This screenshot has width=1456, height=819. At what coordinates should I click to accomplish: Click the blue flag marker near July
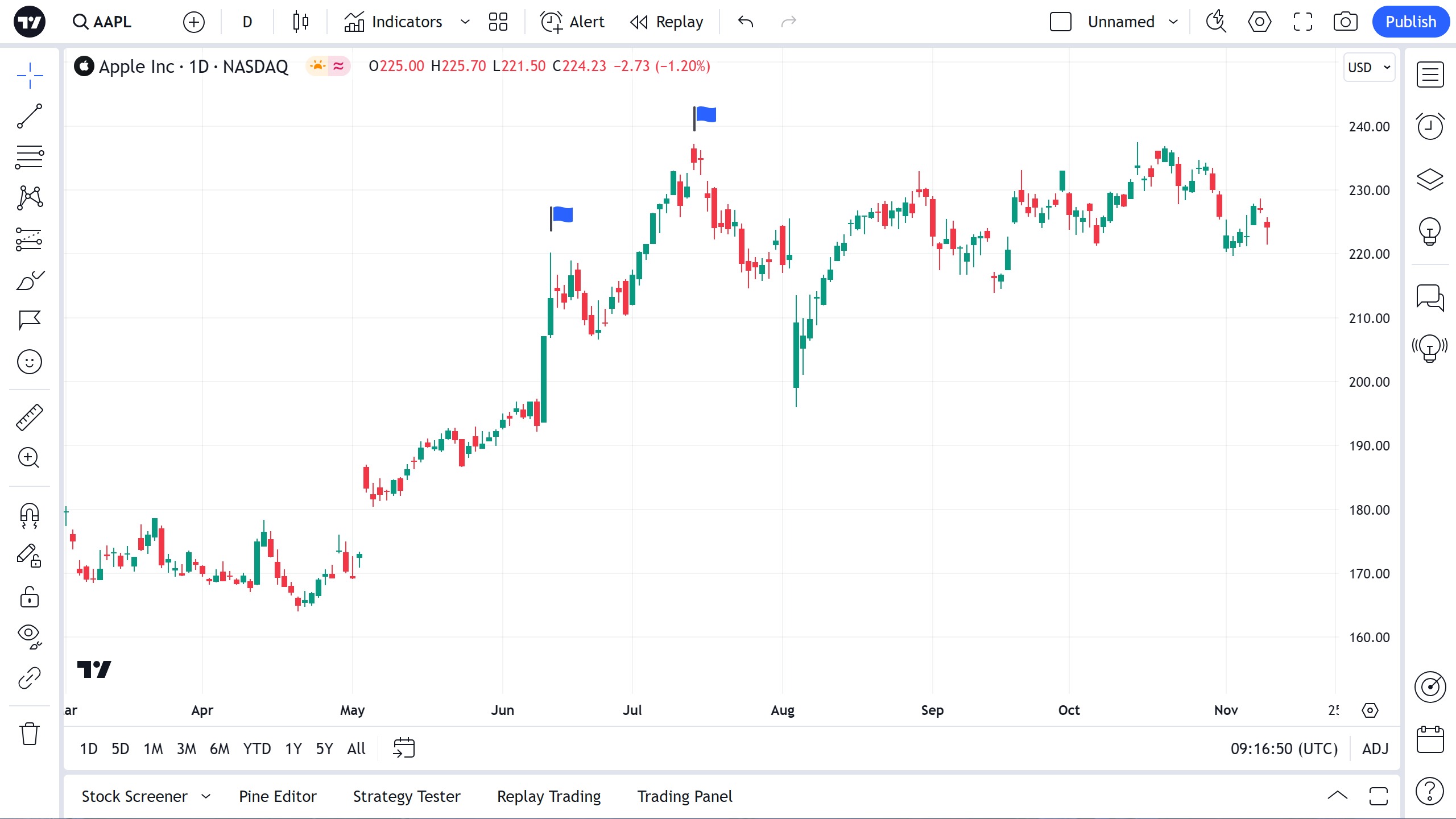(705, 115)
